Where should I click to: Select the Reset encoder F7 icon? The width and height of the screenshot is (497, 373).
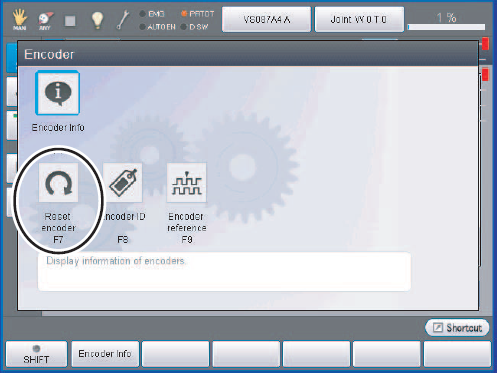point(58,183)
